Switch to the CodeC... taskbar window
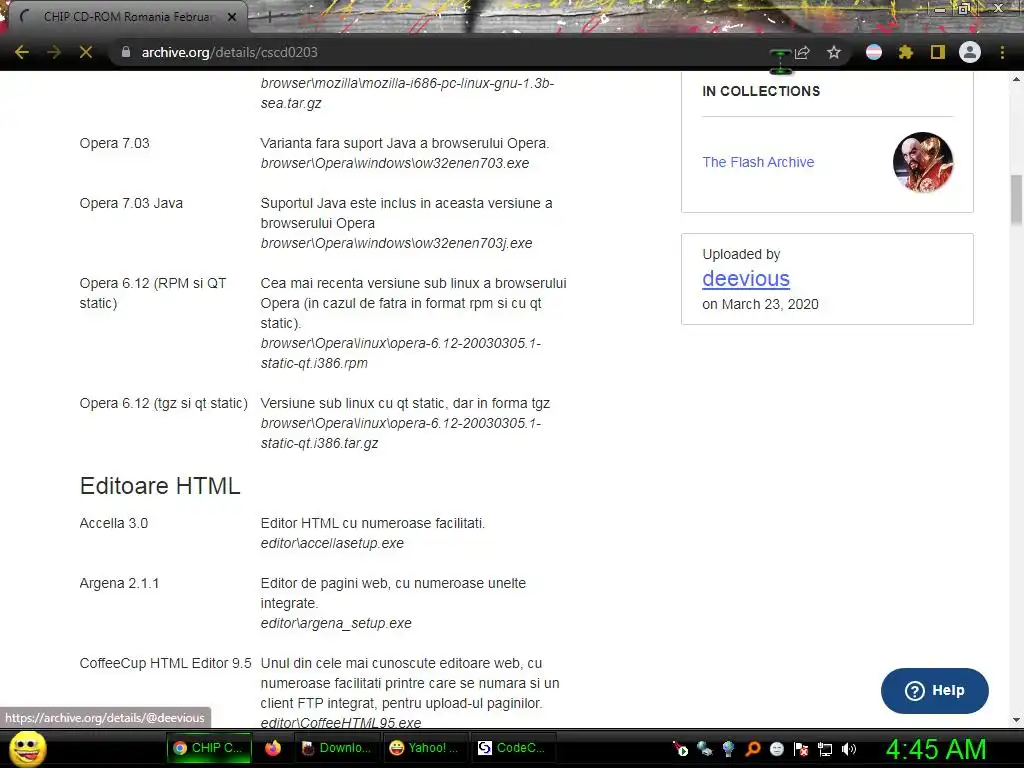This screenshot has height=768, width=1024. [513, 748]
